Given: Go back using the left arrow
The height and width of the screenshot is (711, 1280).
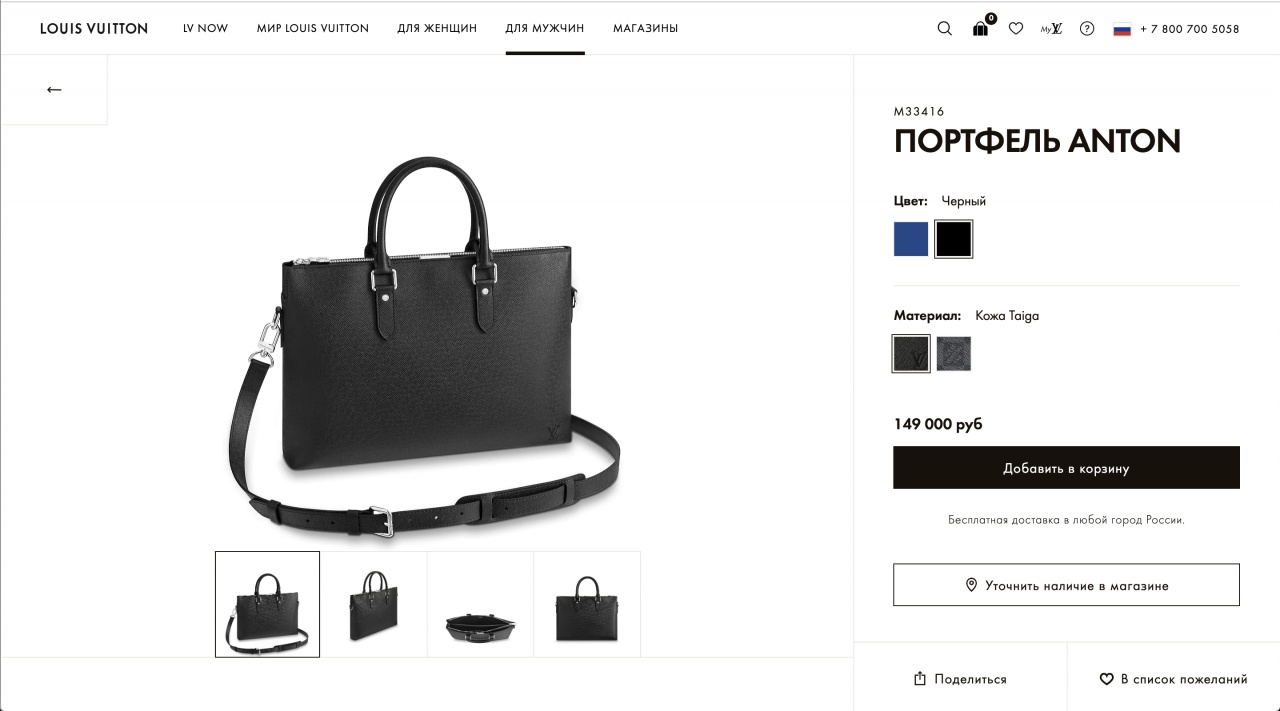Looking at the screenshot, I should [x=54, y=90].
